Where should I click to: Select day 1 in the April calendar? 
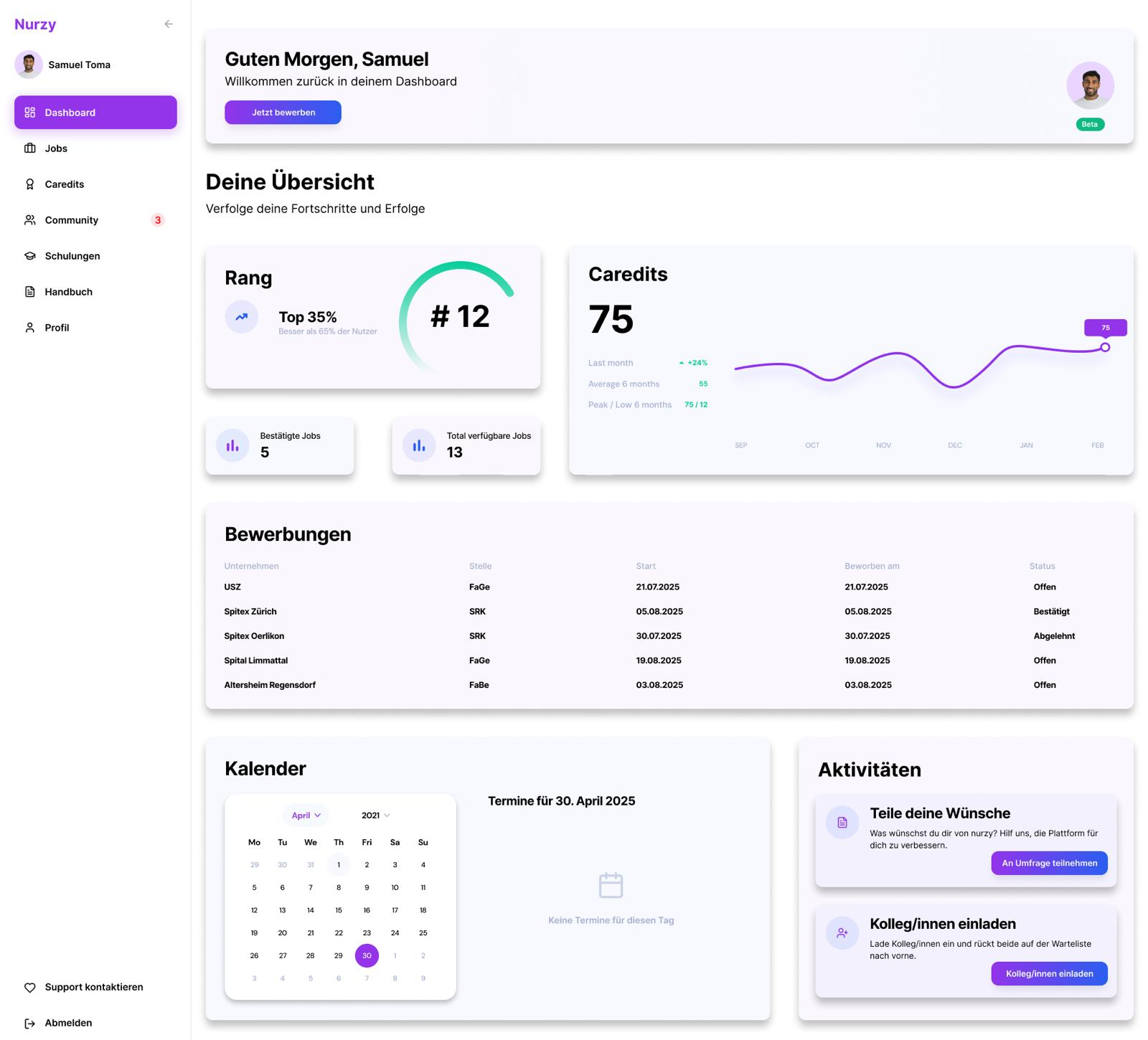tap(339, 865)
